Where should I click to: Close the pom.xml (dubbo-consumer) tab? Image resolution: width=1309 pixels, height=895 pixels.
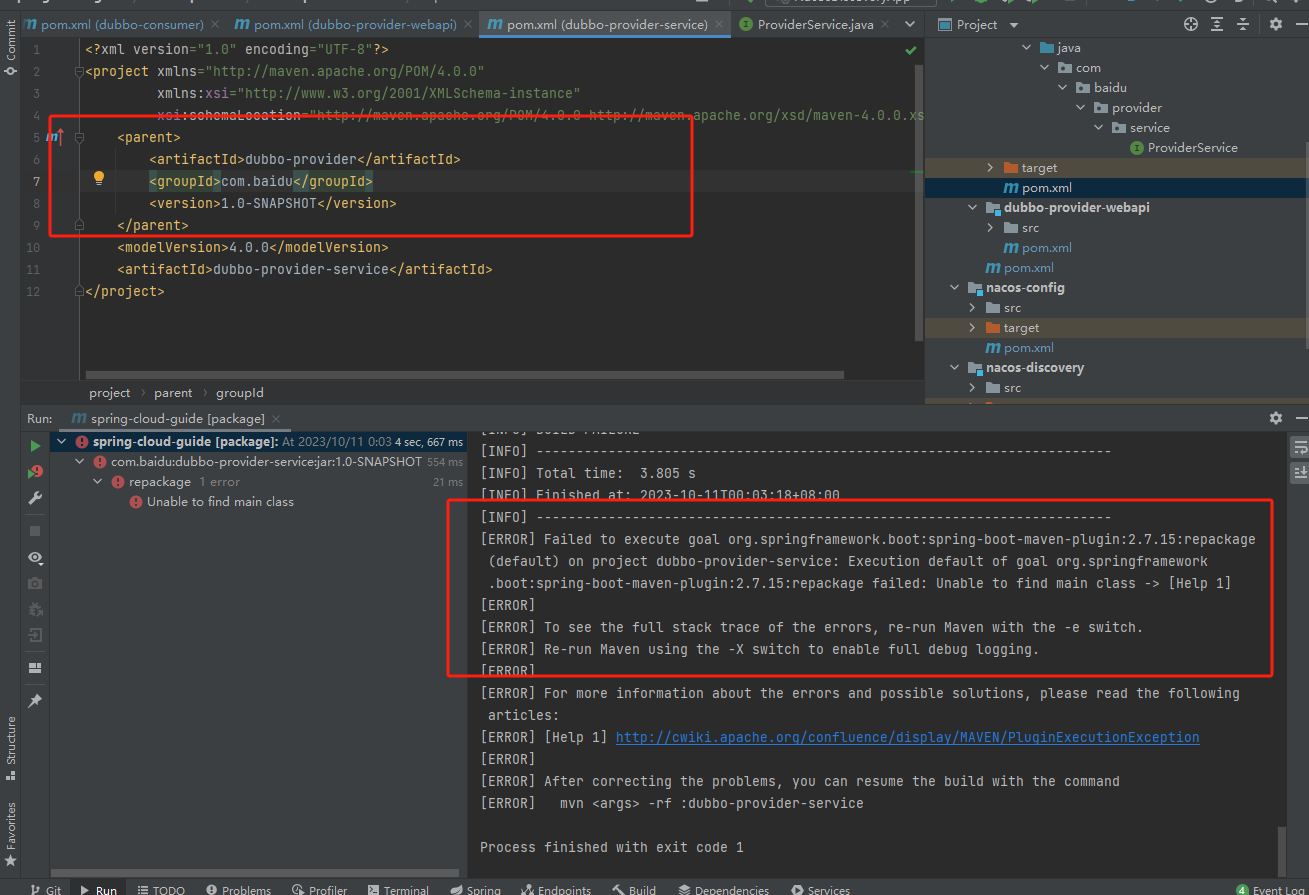coord(216,24)
